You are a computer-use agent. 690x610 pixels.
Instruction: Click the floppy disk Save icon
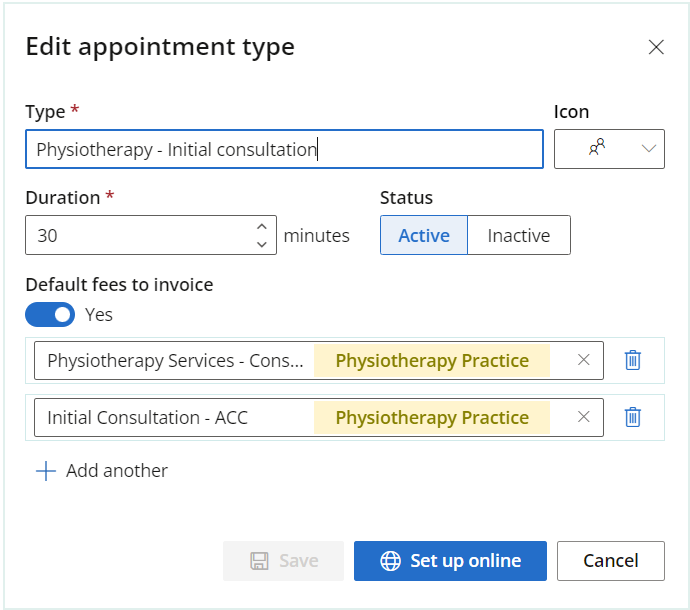259,561
